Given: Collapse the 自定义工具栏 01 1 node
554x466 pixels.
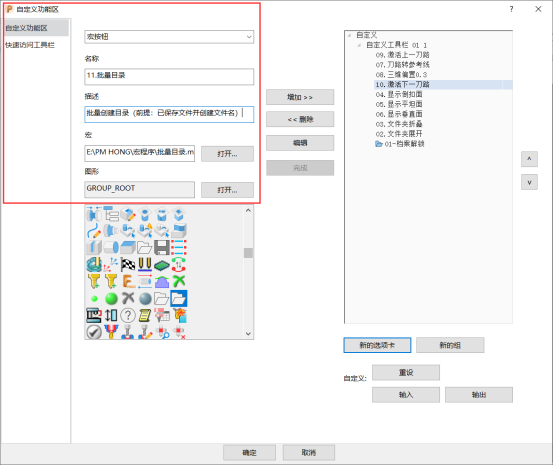Looking at the screenshot, I should 359,45.
